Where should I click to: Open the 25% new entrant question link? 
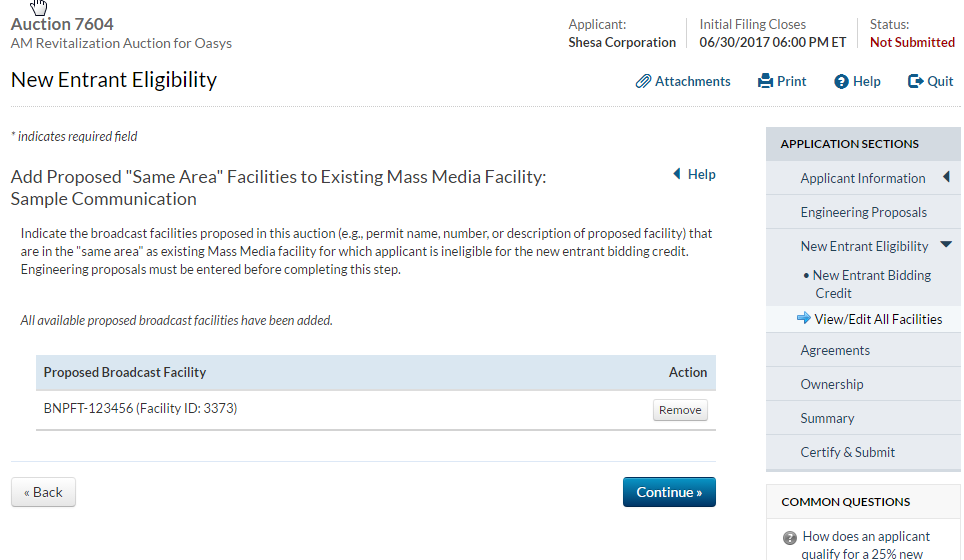tap(866, 545)
